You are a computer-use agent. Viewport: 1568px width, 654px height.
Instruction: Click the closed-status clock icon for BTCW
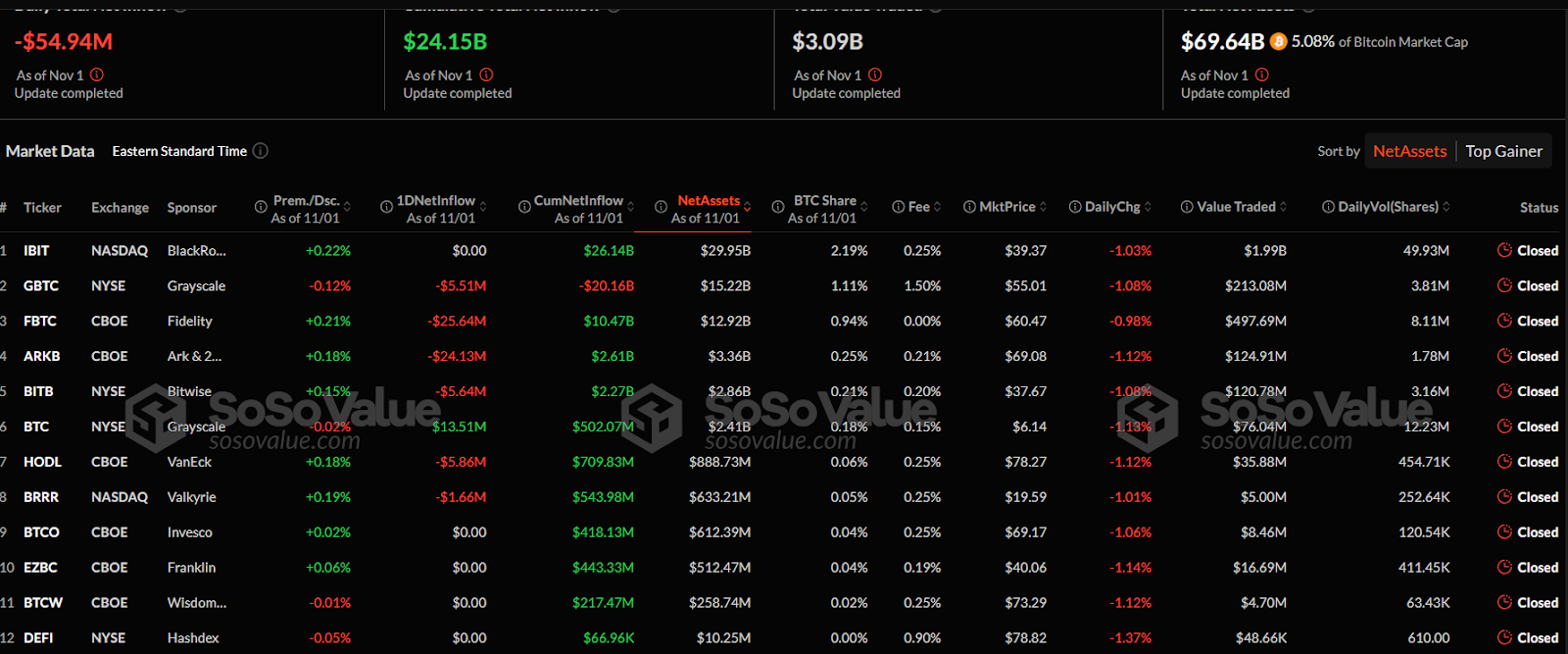coord(1504,603)
